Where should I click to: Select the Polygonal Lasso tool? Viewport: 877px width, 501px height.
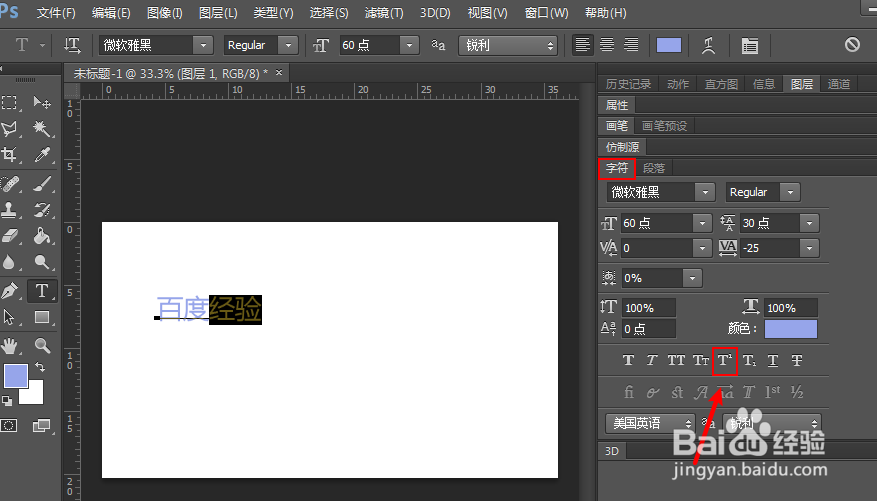pyautogui.click(x=10, y=129)
